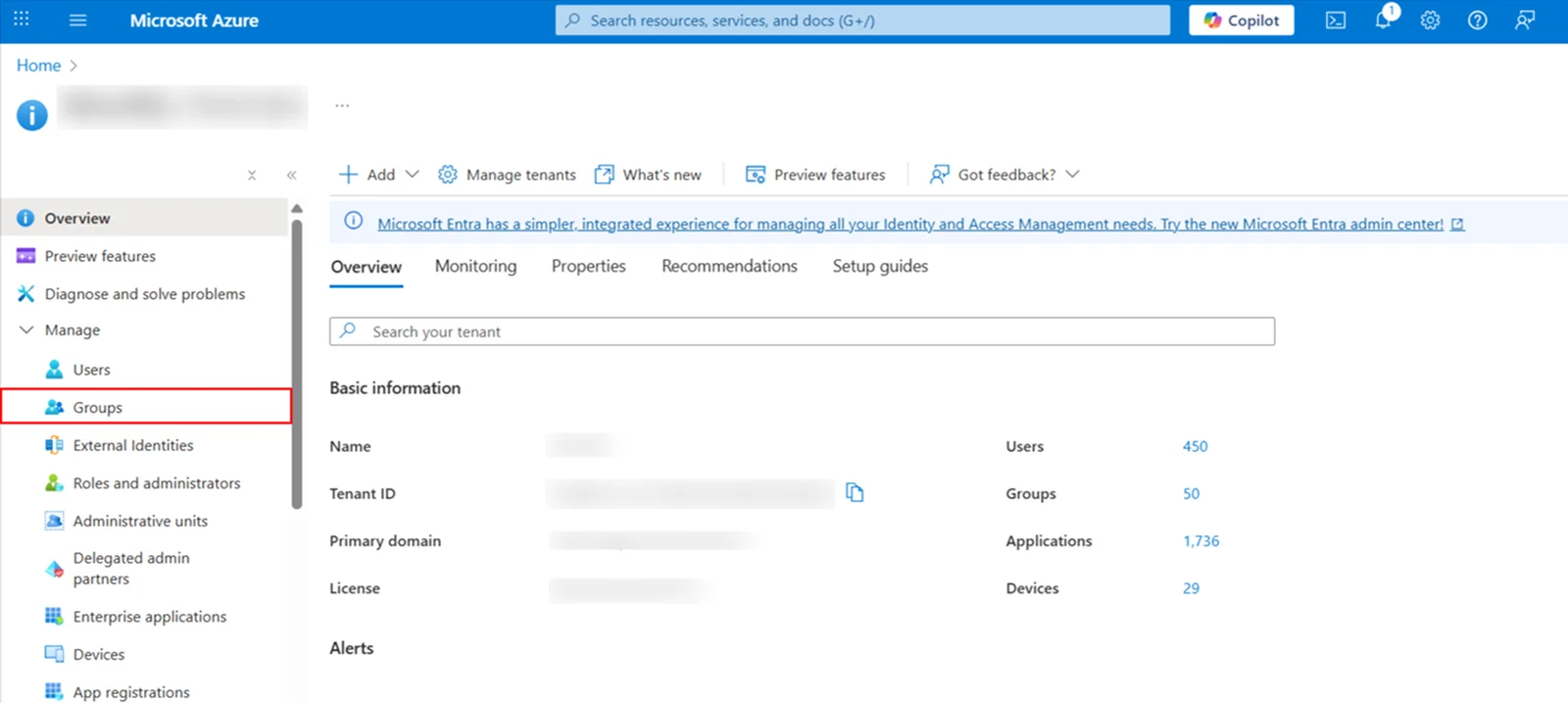
Task: Click the info icon in the banner
Action: pyautogui.click(x=354, y=222)
